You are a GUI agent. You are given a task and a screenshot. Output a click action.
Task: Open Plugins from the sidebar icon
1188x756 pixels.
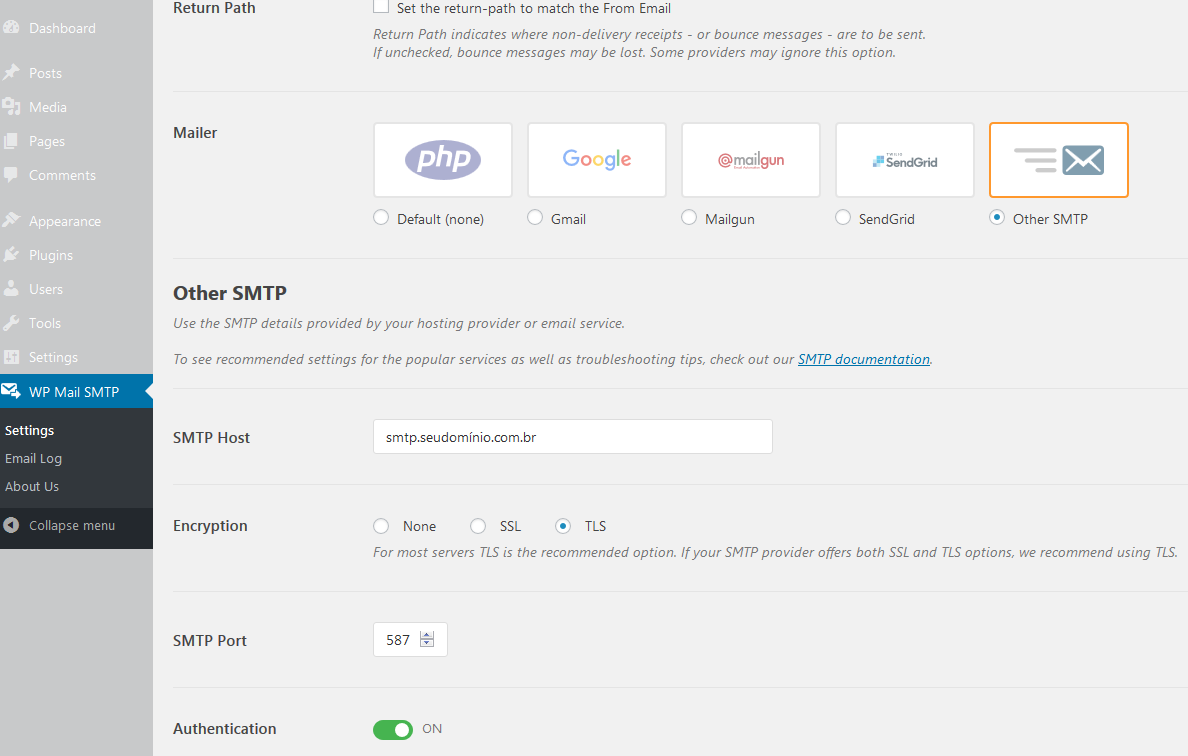point(11,255)
